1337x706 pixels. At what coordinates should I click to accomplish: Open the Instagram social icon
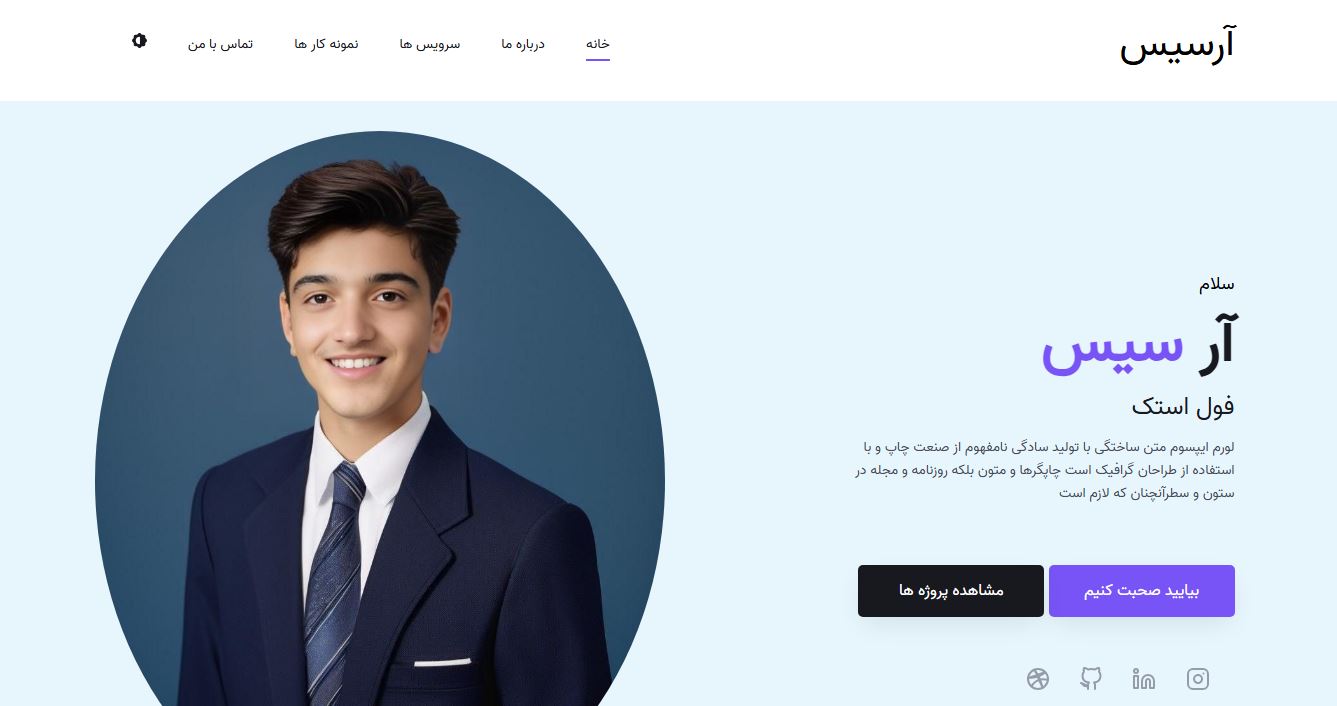1197,679
